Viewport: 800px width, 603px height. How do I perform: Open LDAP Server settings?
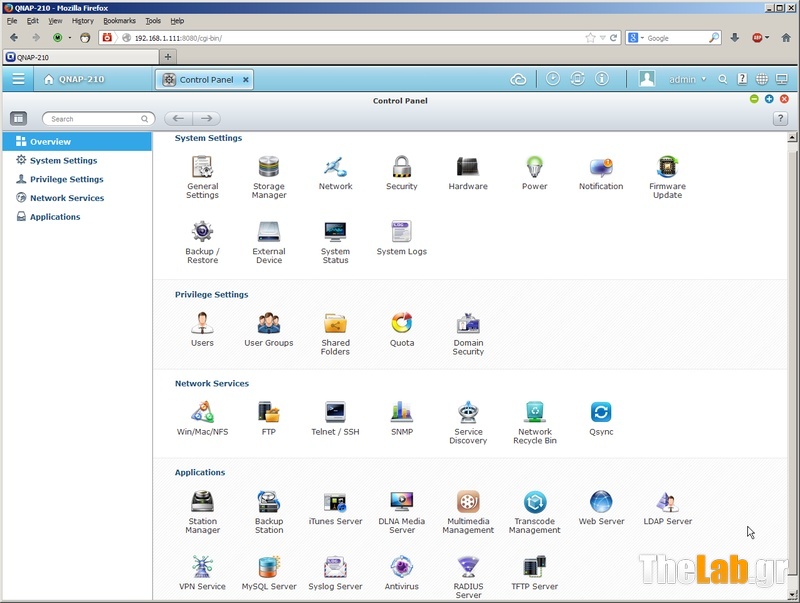(667, 508)
